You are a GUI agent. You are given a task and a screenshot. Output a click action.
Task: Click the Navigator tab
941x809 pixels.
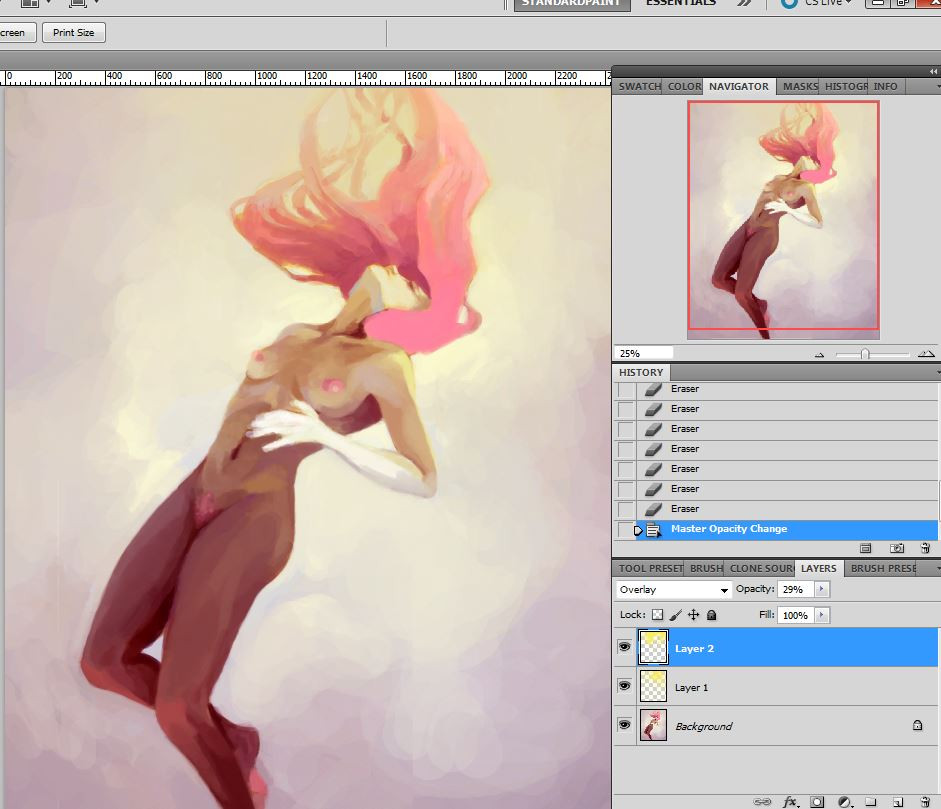(x=739, y=86)
